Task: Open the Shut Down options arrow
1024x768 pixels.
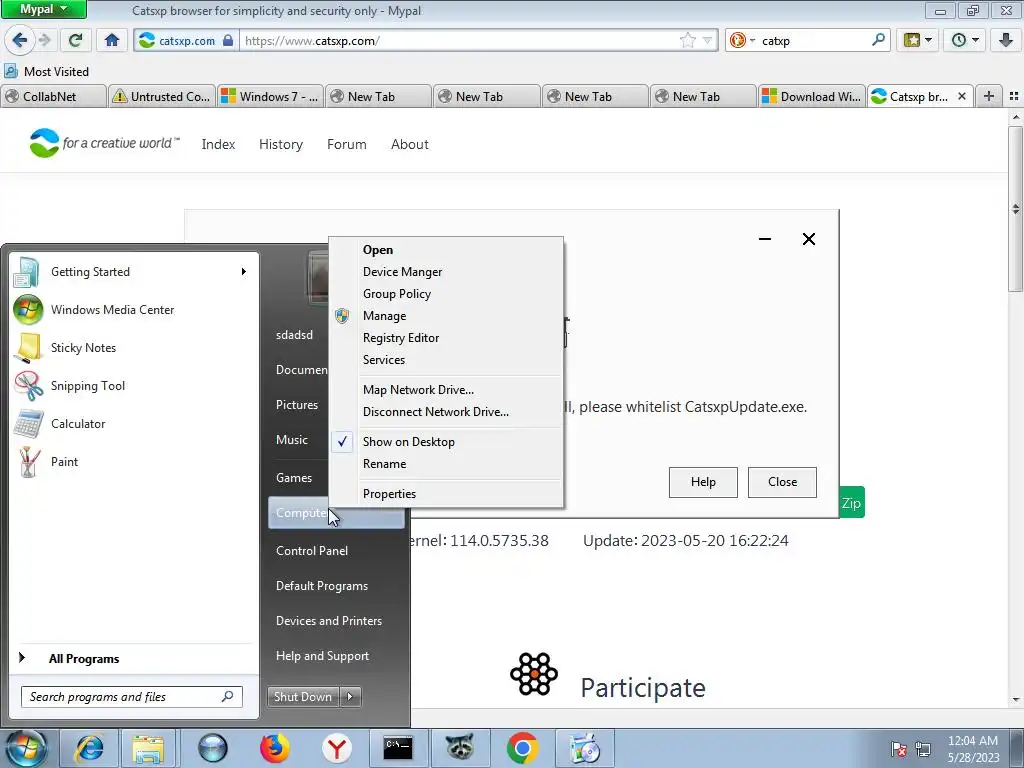Action: (x=351, y=697)
